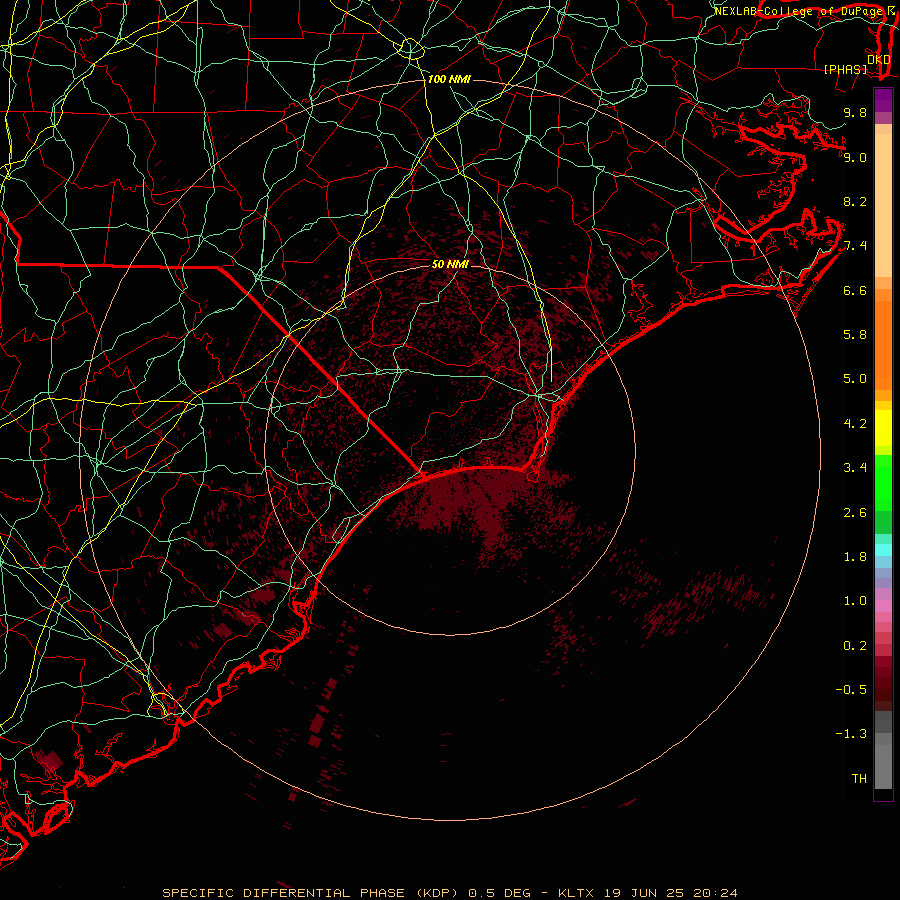Image resolution: width=900 pixels, height=900 pixels.
Task: Click the 8.2 value on color scale
Action: 855,201
